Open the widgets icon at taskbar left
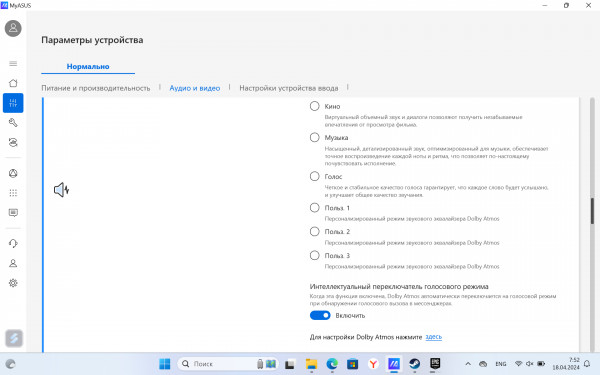 click(10, 364)
